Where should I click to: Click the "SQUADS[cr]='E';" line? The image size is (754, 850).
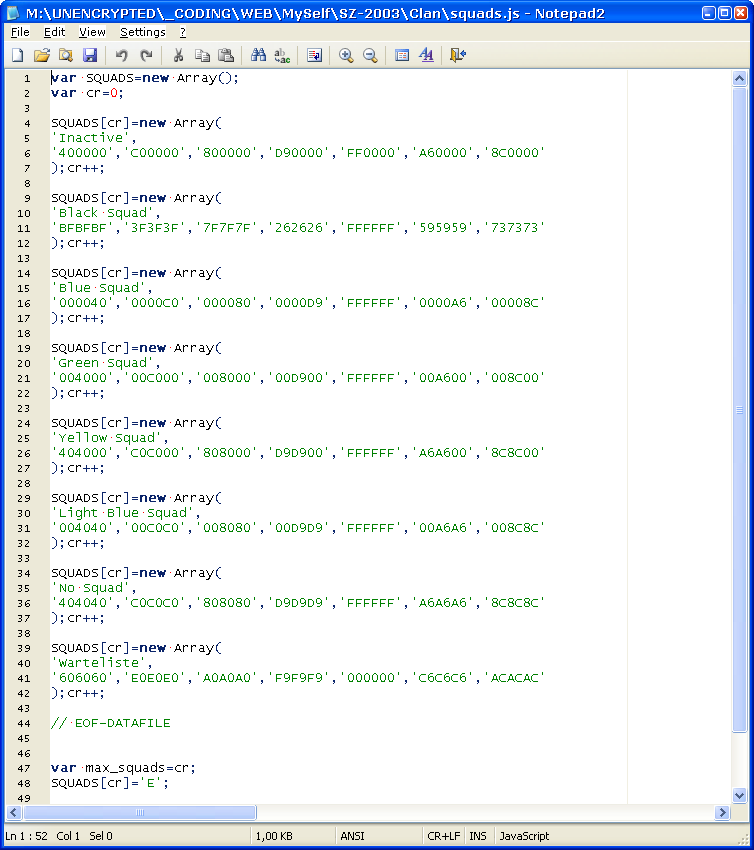[x=110, y=783]
